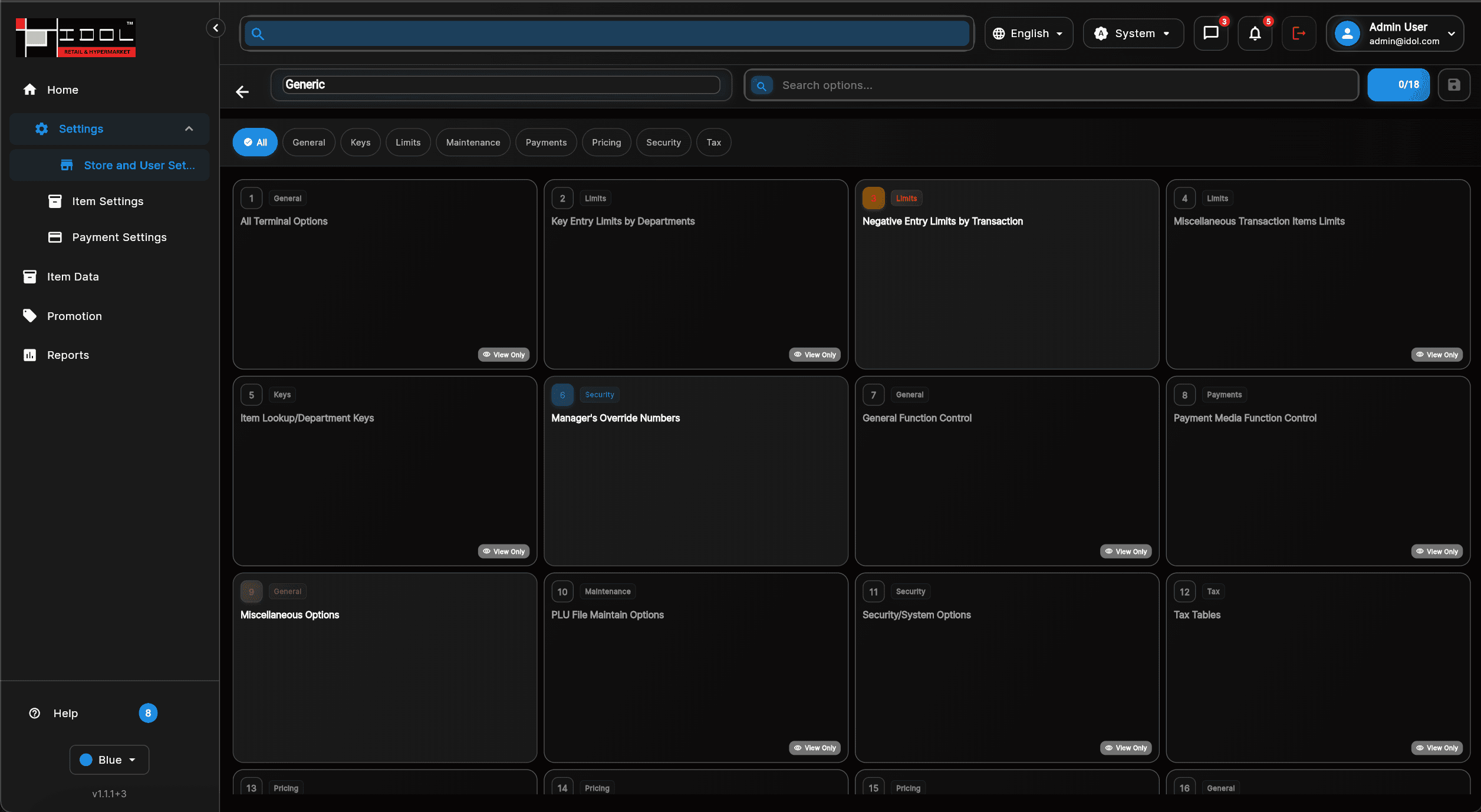Open Manager's Override Numbers card
This screenshot has width=1481, height=812.
(x=696, y=471)
